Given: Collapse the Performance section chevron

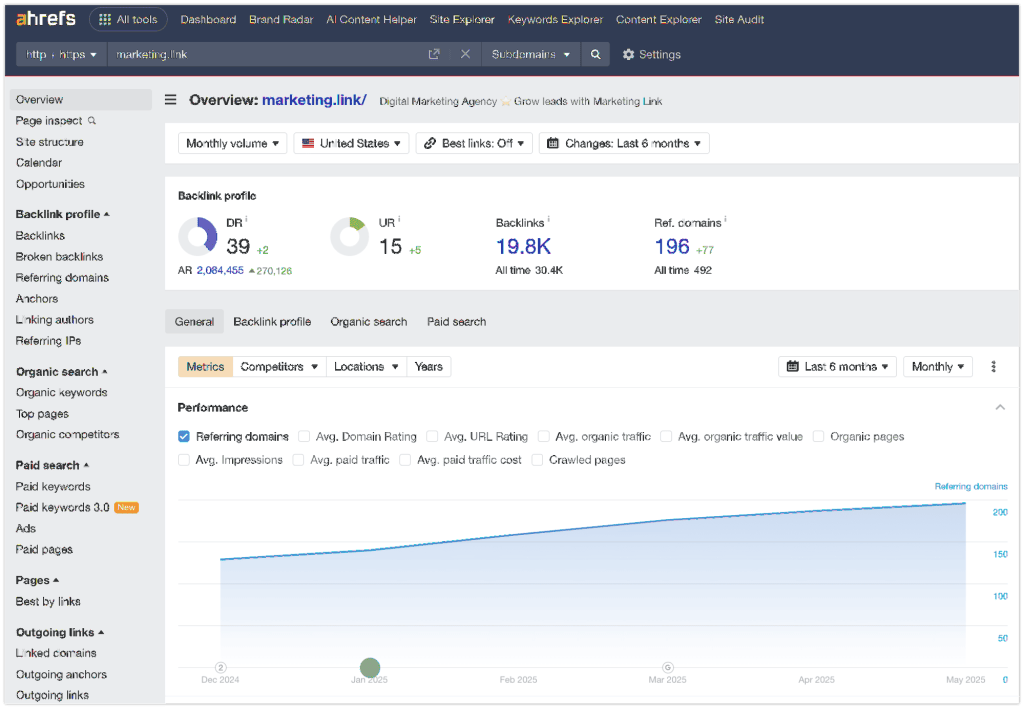Looking at the screenshot, I should click(x=1000, y=407).
